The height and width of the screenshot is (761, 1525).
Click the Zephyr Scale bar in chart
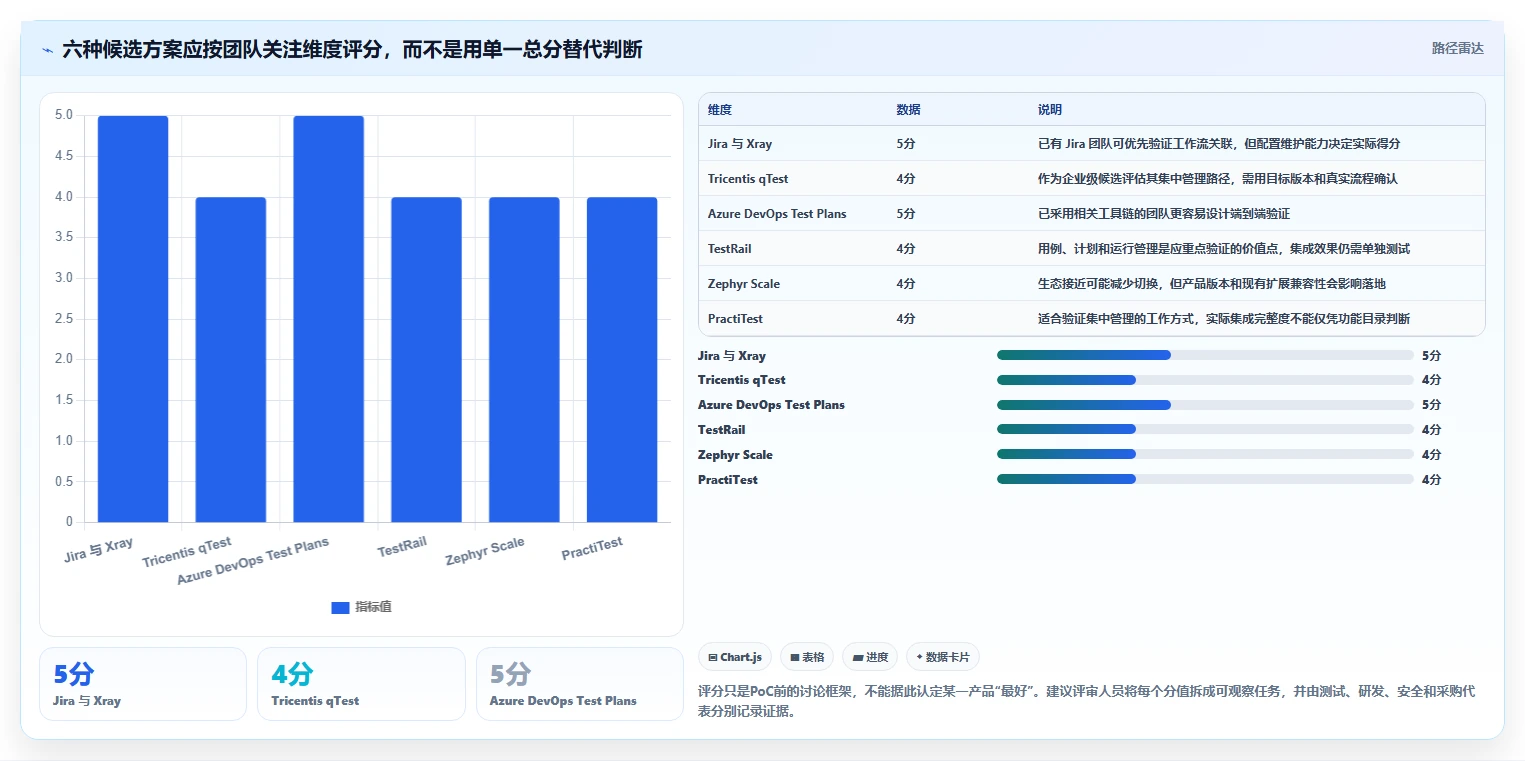tap(524, 360)
